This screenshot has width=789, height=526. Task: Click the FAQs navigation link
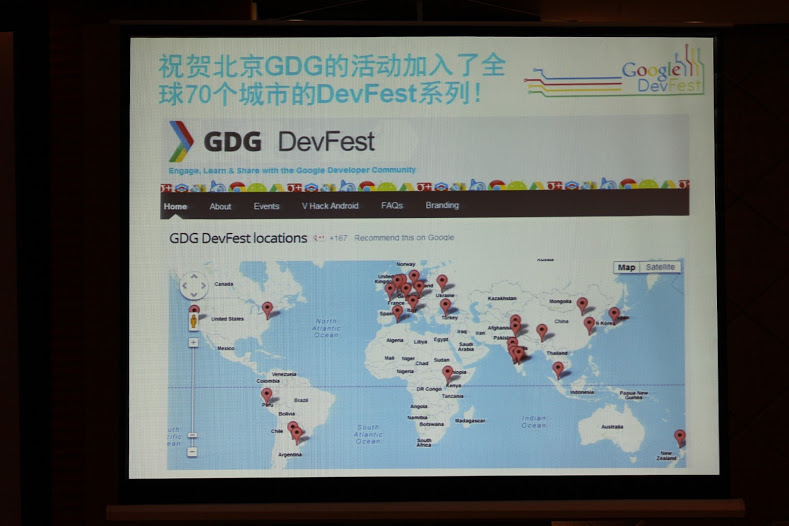tap(392, 206)
